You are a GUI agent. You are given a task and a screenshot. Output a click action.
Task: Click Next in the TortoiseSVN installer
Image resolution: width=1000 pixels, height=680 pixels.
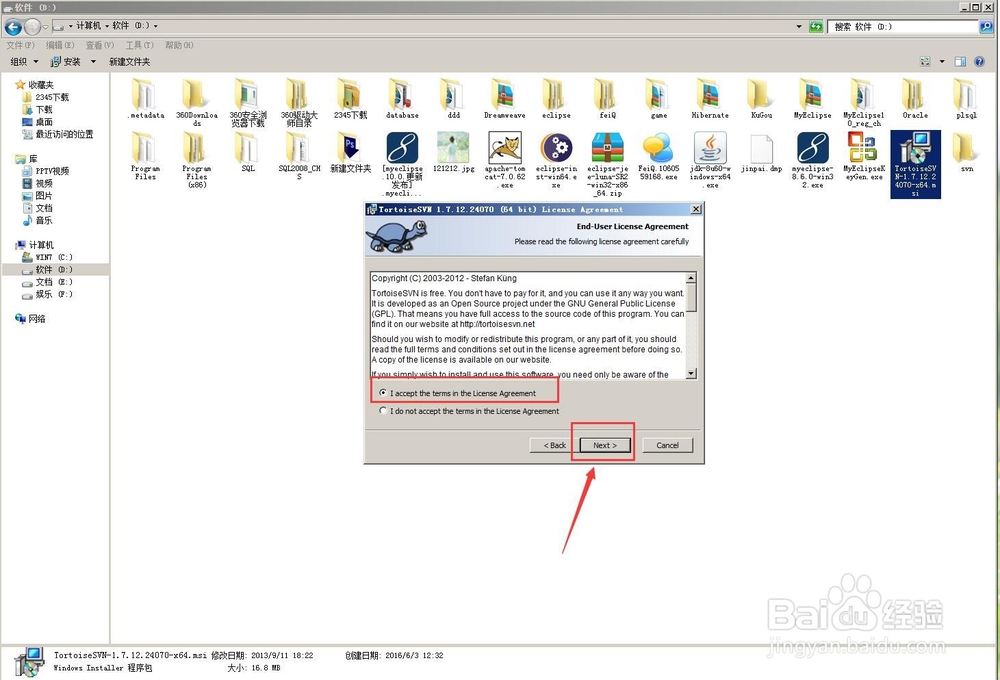[605, 445]
